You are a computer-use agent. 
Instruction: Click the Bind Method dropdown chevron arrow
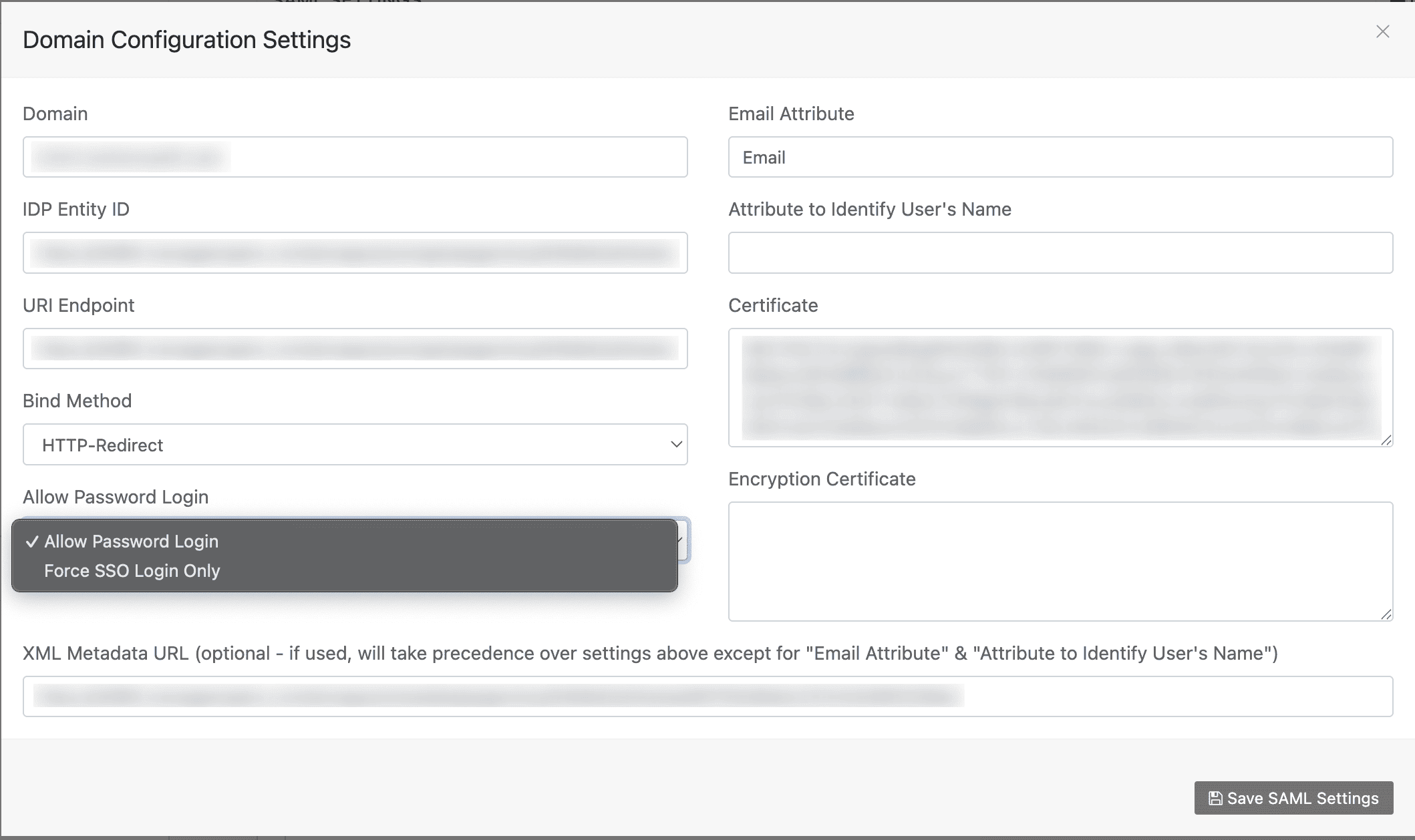(x=676, y=445)
